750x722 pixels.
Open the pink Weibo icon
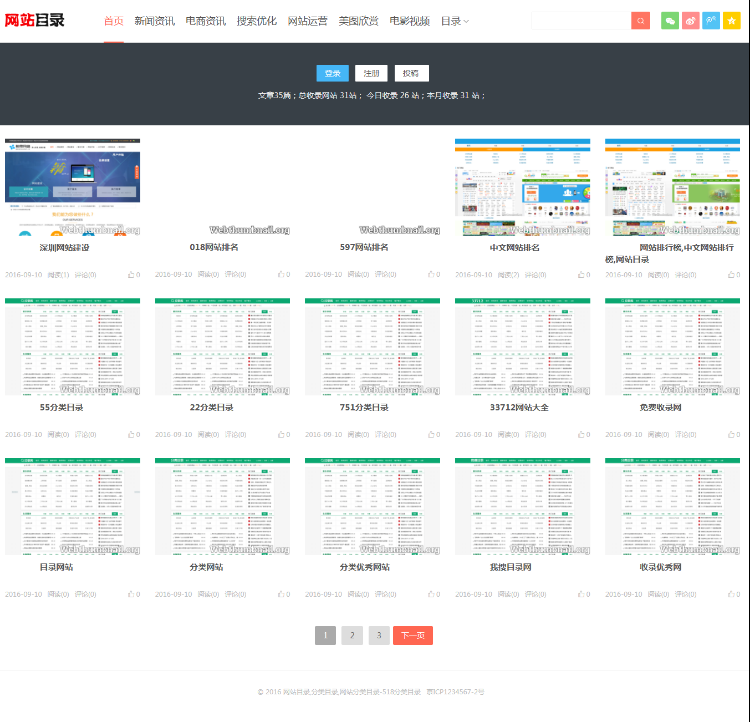(x=690, y=21)
